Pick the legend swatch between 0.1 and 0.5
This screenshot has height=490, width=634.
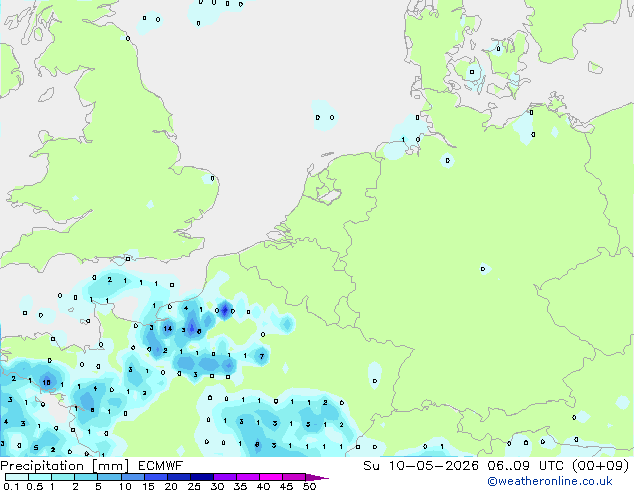point(17,477)
